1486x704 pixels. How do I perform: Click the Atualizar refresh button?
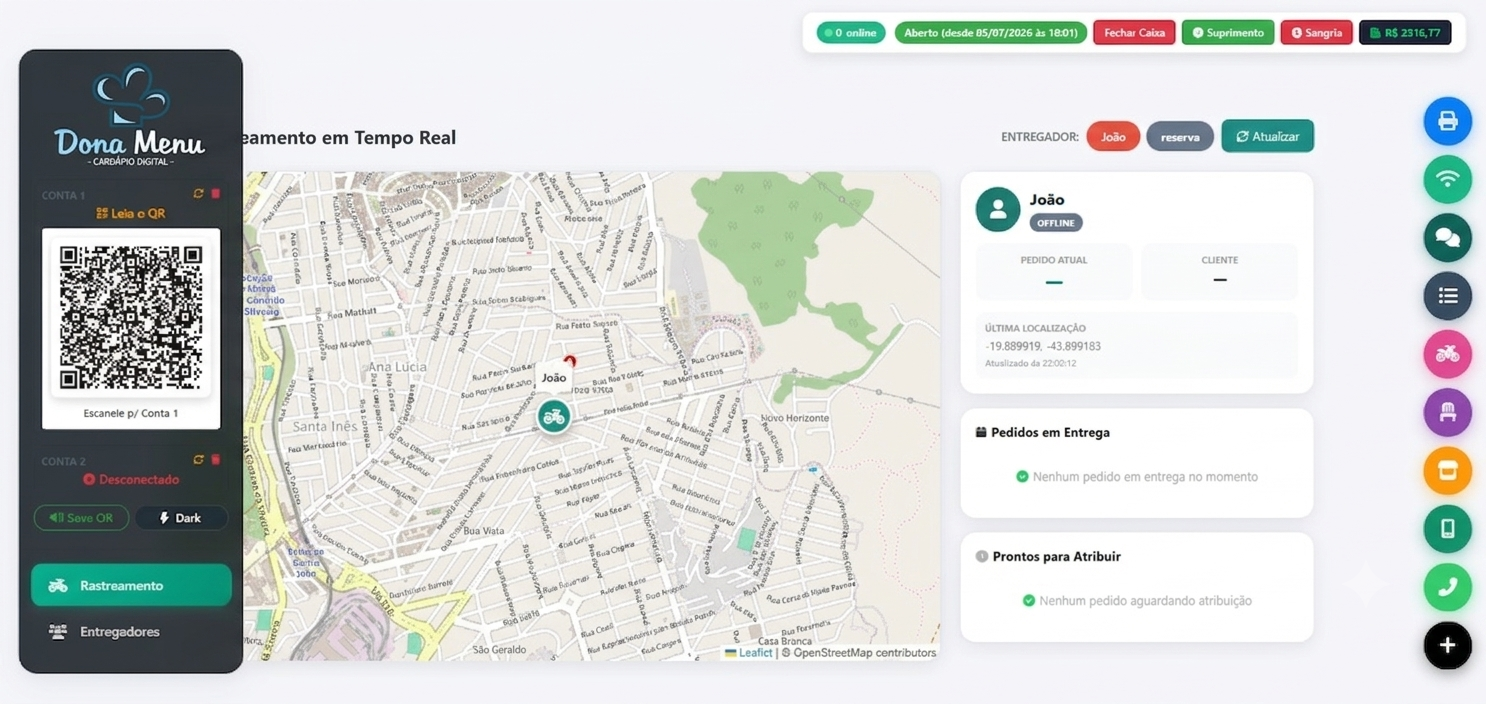coord(1267,136)
